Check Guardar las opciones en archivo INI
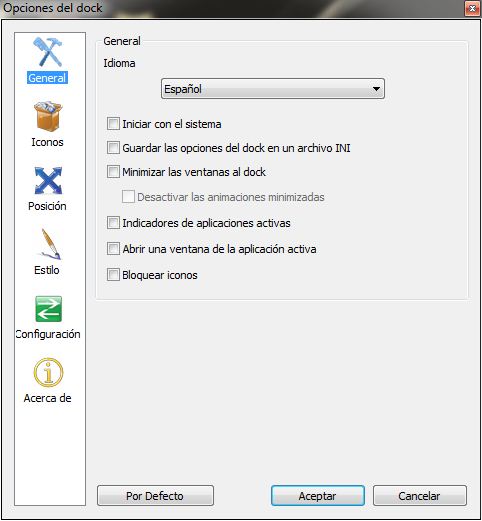The image size is (482, 521). point(113,147)
